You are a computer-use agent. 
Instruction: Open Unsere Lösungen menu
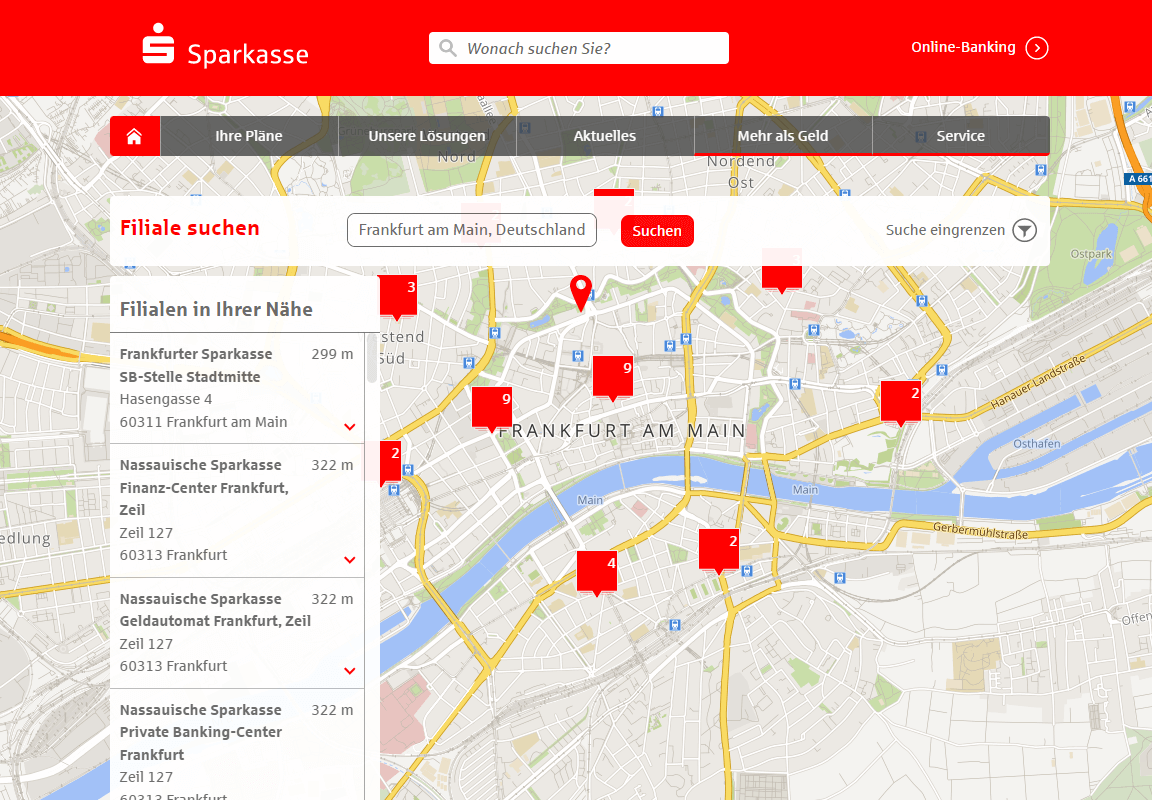[x=427, y=136]
